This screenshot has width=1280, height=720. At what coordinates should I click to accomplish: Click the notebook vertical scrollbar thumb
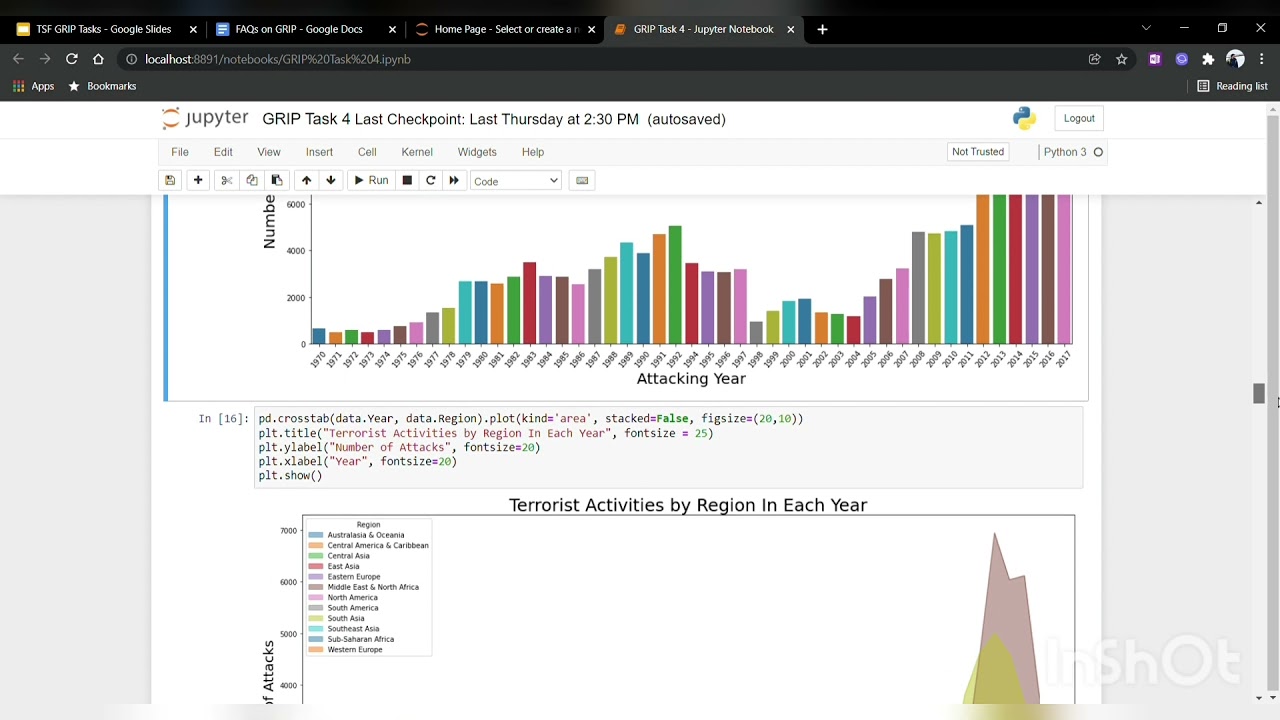(x=1259, y=394)
